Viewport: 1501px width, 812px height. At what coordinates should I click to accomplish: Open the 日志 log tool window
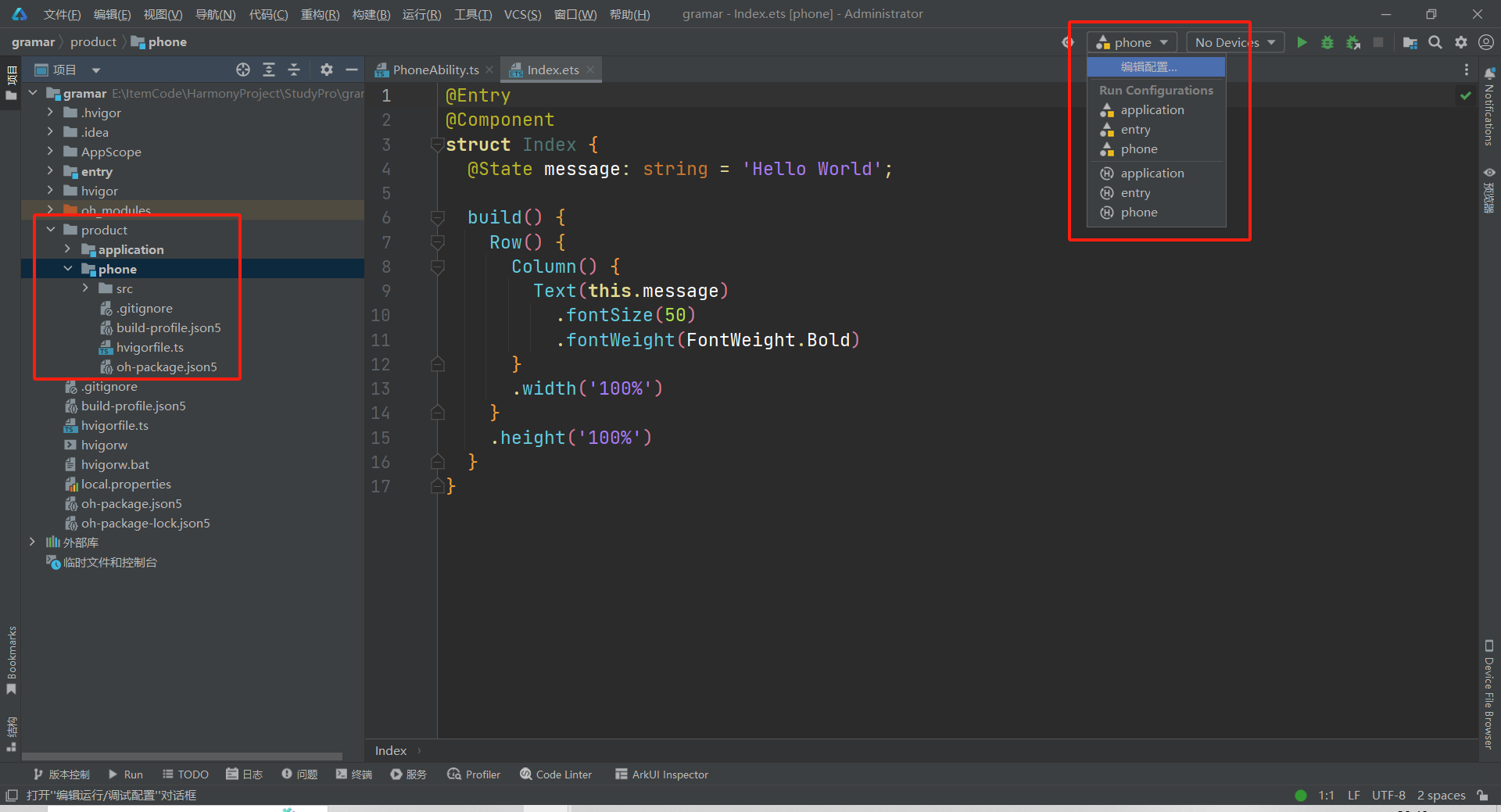coord(244,774)
